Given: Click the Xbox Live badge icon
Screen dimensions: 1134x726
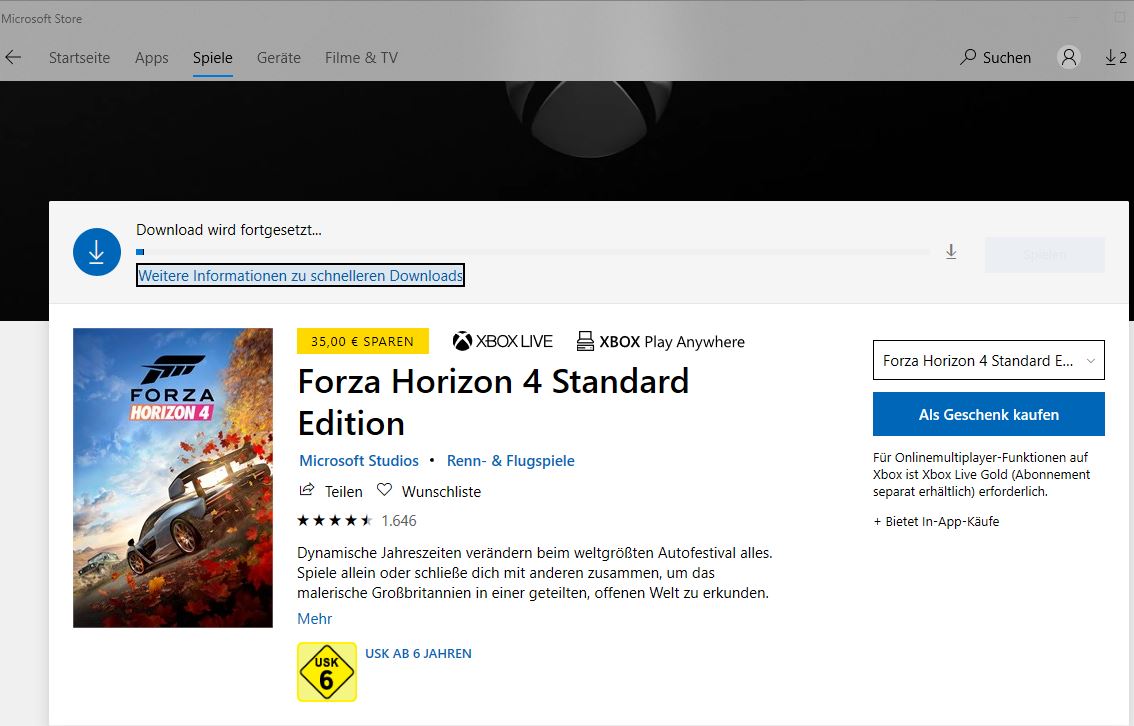Looking at the screenshot, I should coord(464,341).
